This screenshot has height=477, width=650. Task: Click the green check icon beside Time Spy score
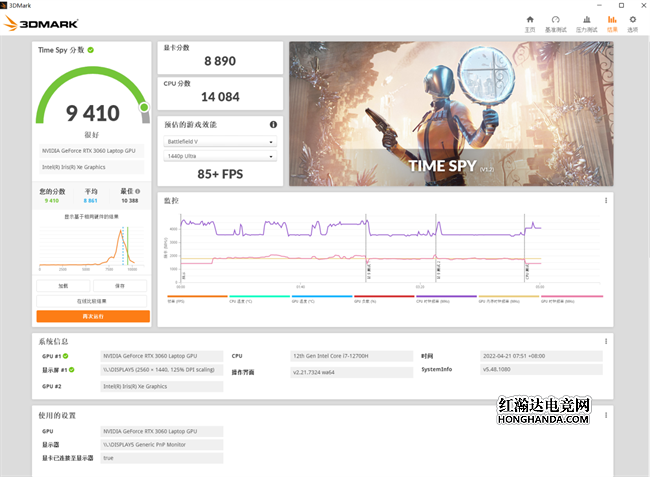coord(91,49)
